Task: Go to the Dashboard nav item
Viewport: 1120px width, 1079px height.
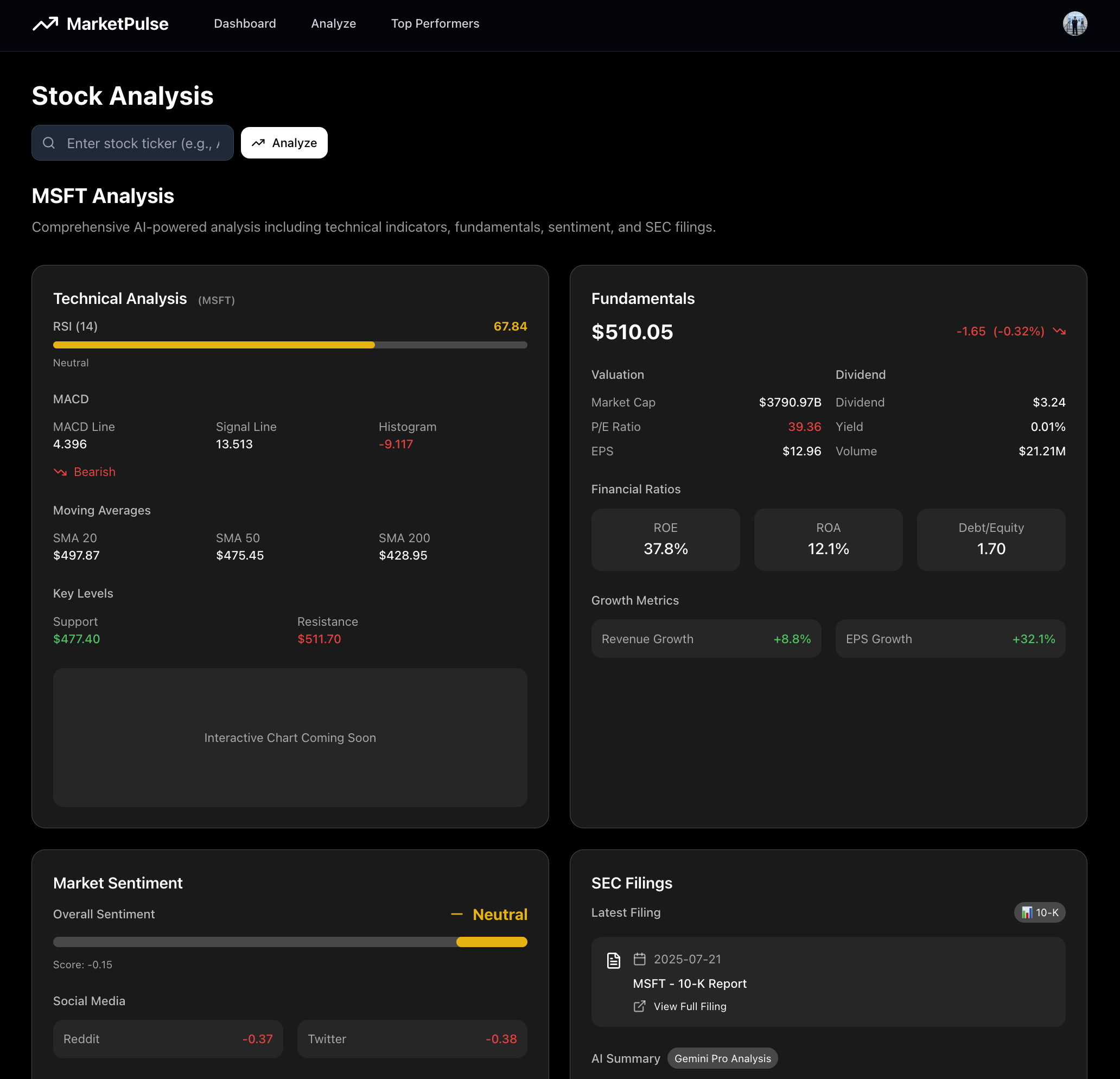Action: [245, 23]
